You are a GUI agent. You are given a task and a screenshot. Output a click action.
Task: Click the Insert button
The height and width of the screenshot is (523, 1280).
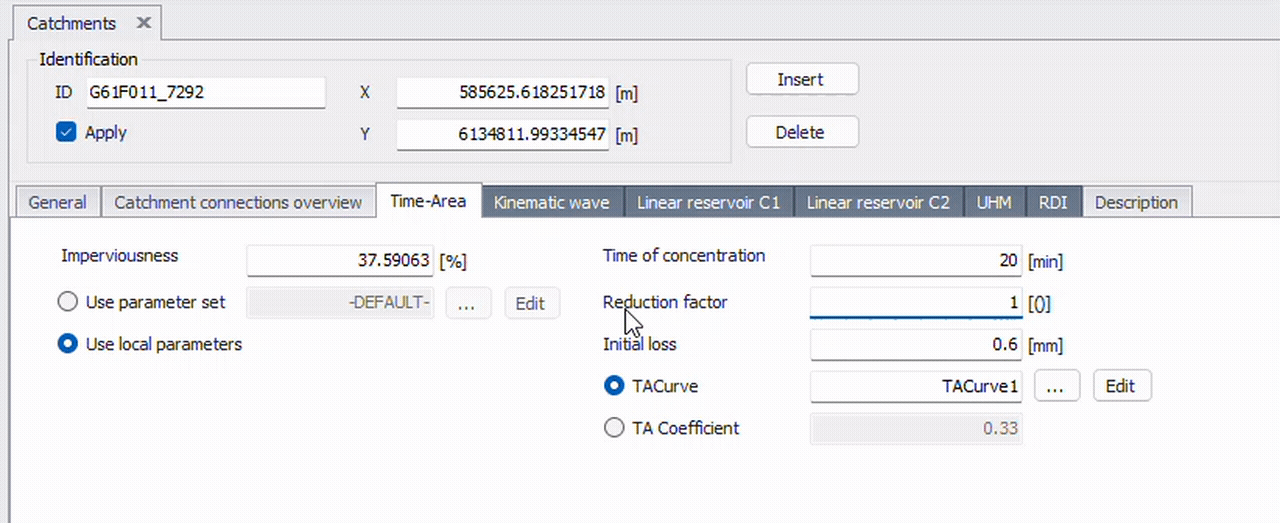tap(801, 80)
